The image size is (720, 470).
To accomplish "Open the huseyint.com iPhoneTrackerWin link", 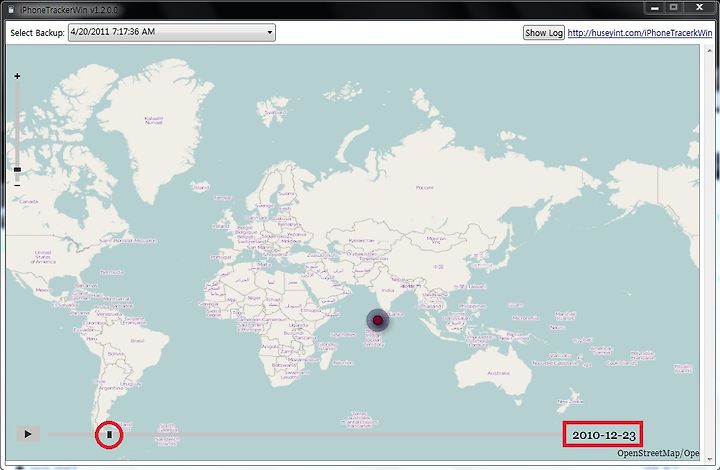I will [640, 33].
